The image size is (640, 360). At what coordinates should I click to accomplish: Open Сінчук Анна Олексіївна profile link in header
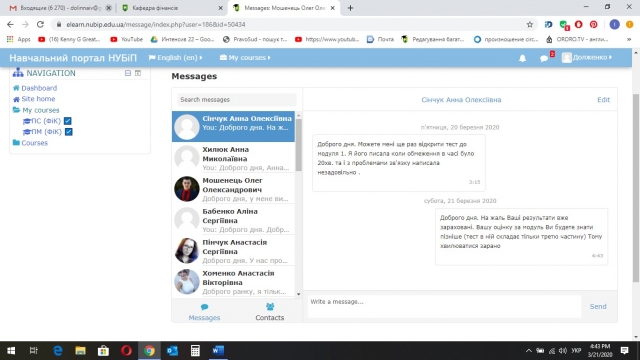461,100
